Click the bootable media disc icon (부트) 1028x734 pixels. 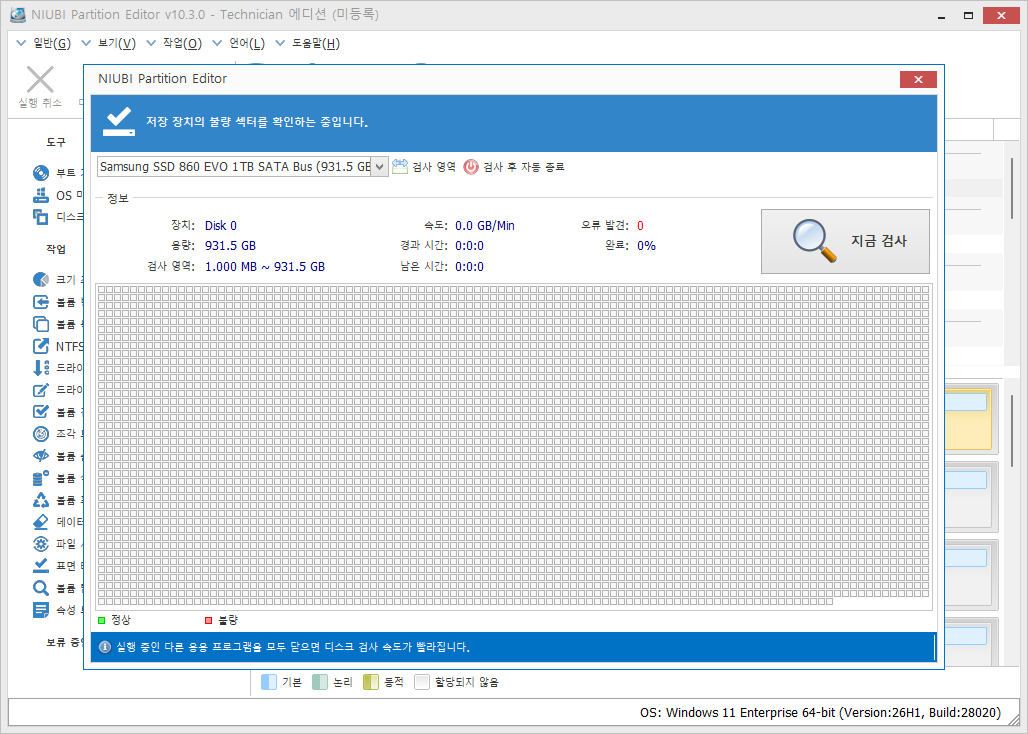[41, 173]
